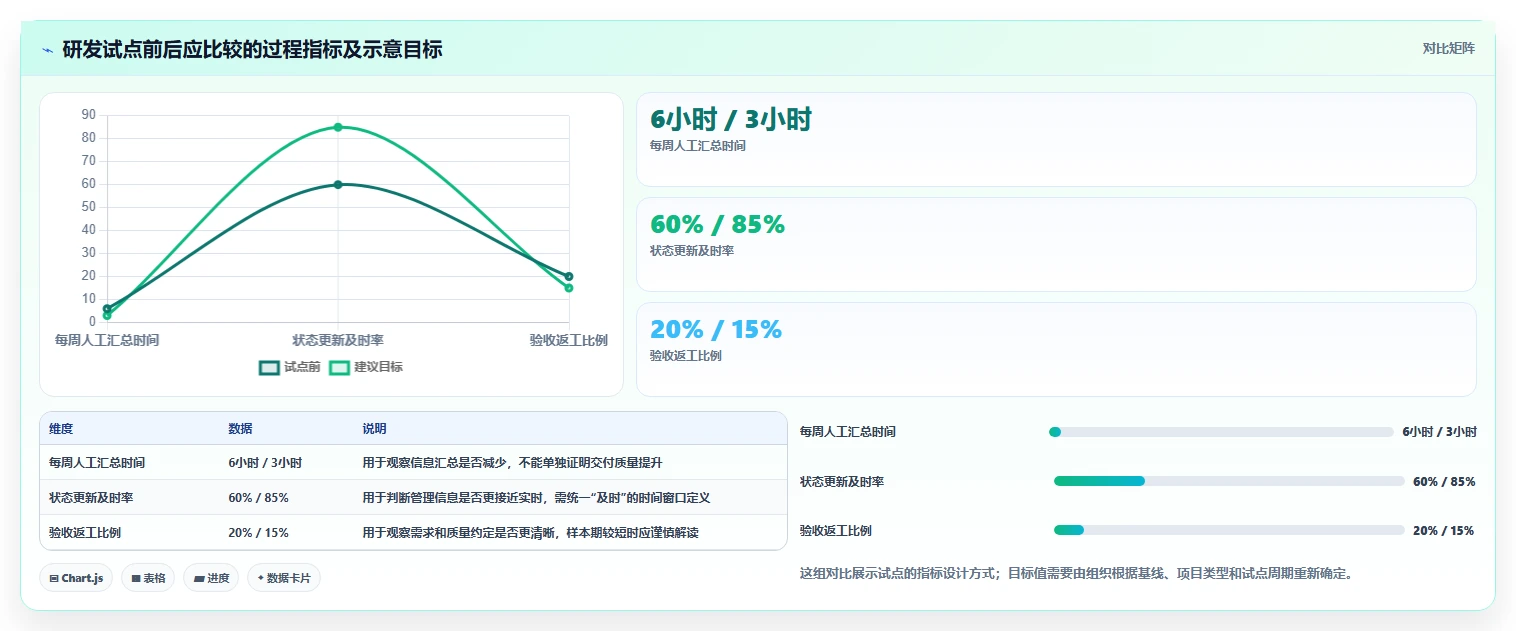The image size is (1516, 631).
Task: Click the 每周人工汇总时间 x-axis label
Action: click(x=107, y=340)
